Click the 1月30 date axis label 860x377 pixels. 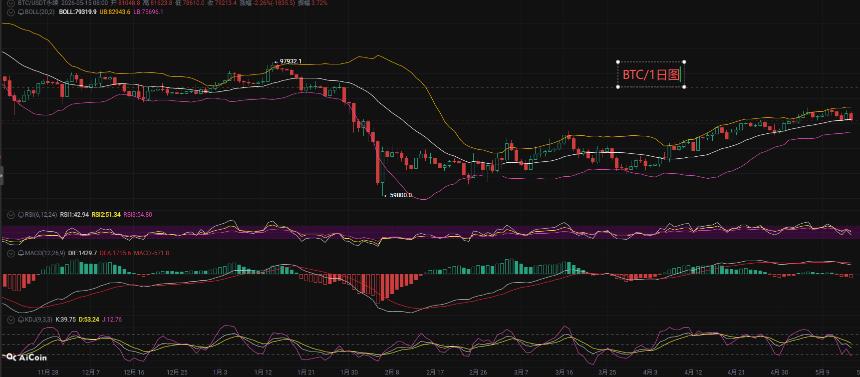click(349, 372)
